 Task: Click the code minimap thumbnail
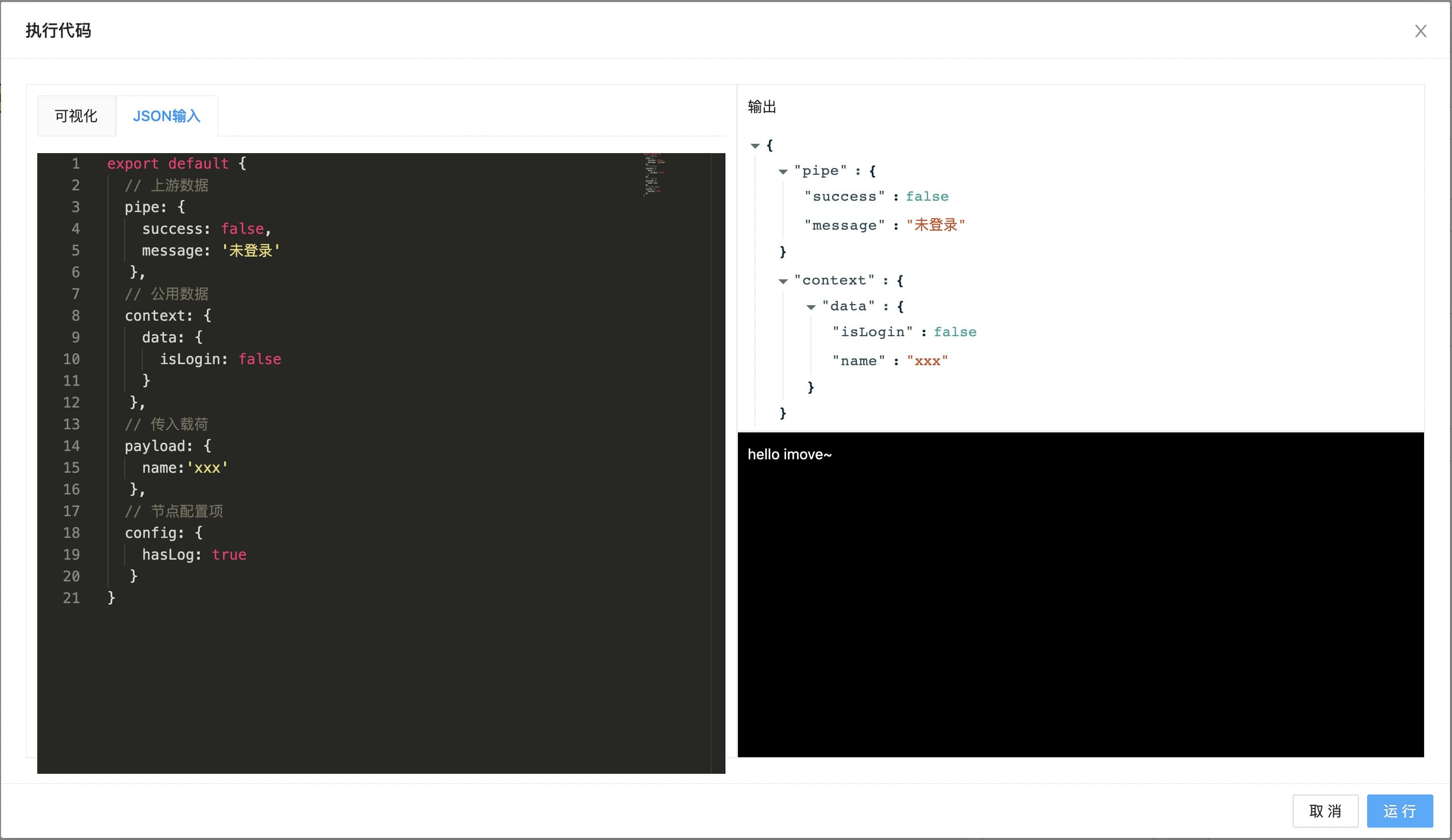(654, 174)
